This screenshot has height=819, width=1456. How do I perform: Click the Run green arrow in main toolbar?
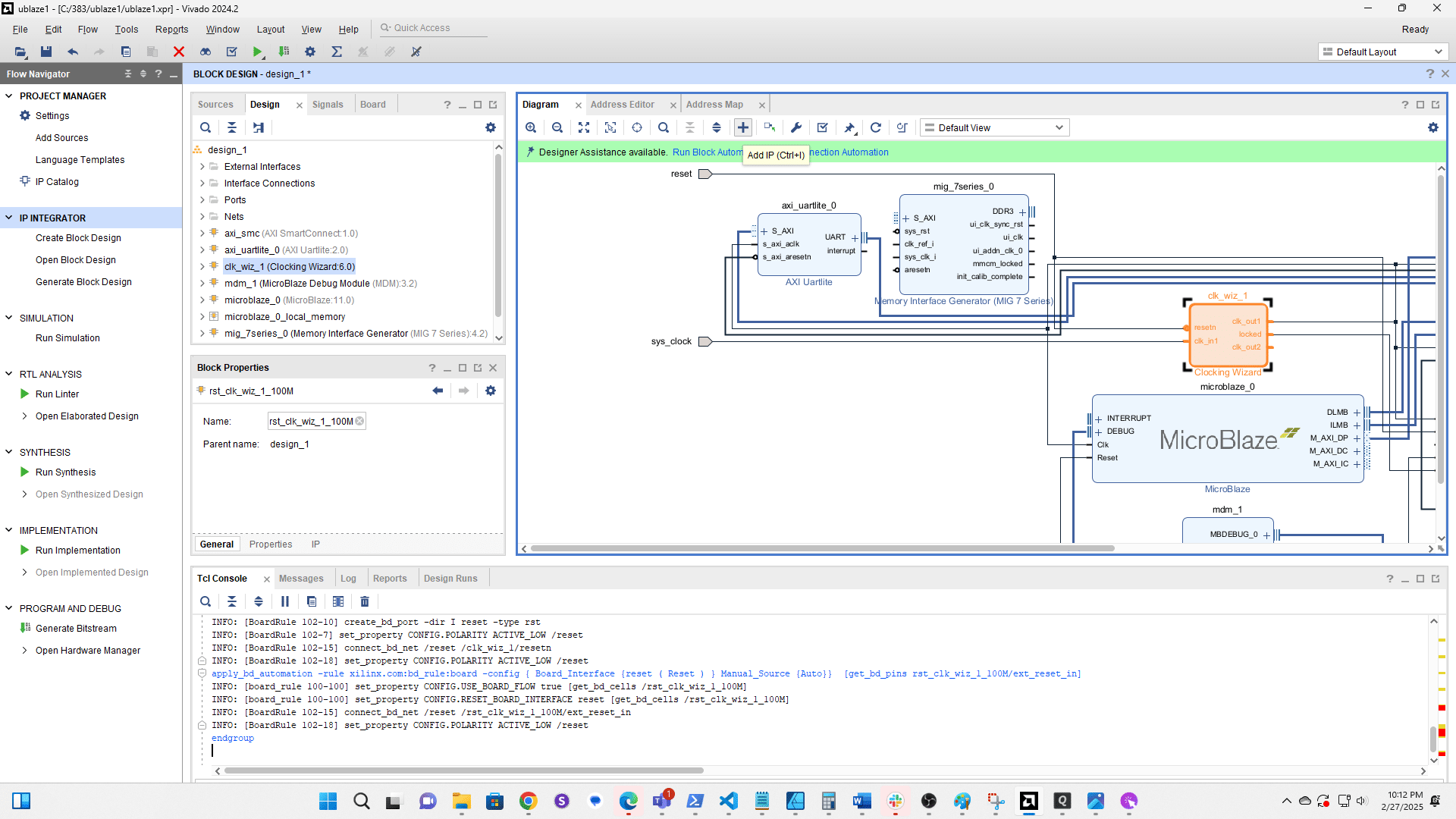click(x=258, y=52)
